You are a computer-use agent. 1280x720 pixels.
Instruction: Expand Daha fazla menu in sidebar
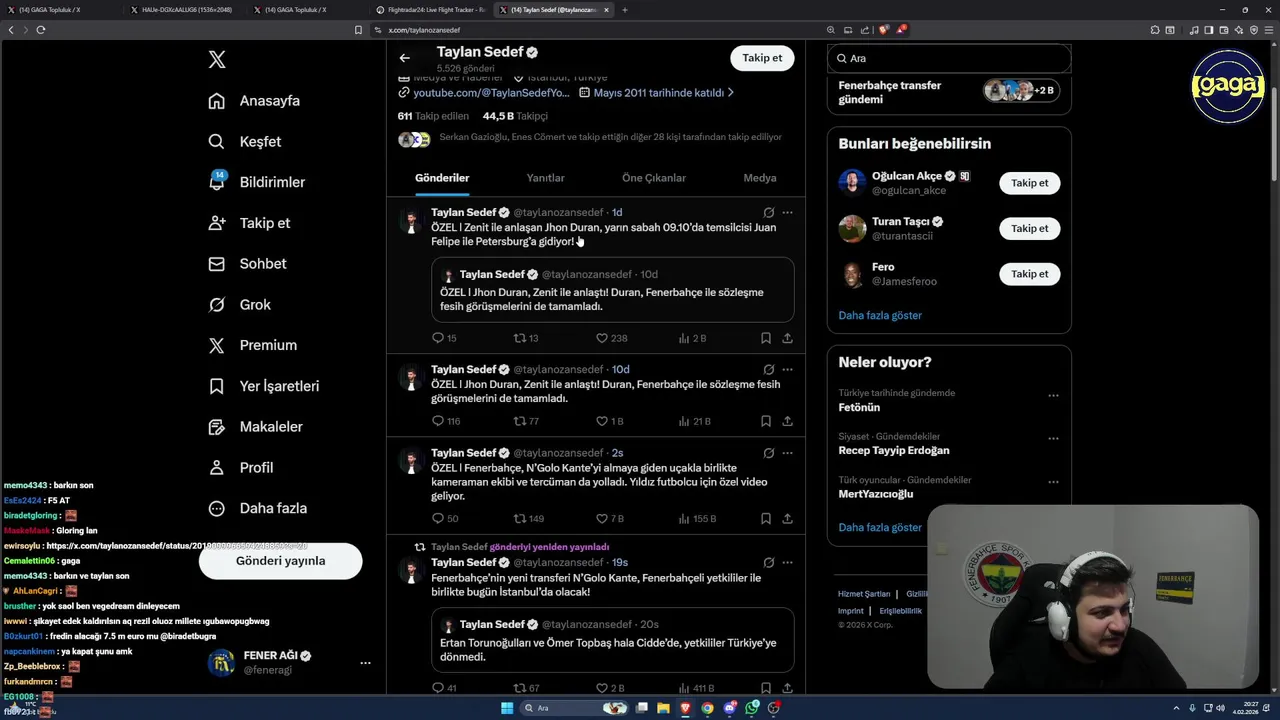[257, 508]
